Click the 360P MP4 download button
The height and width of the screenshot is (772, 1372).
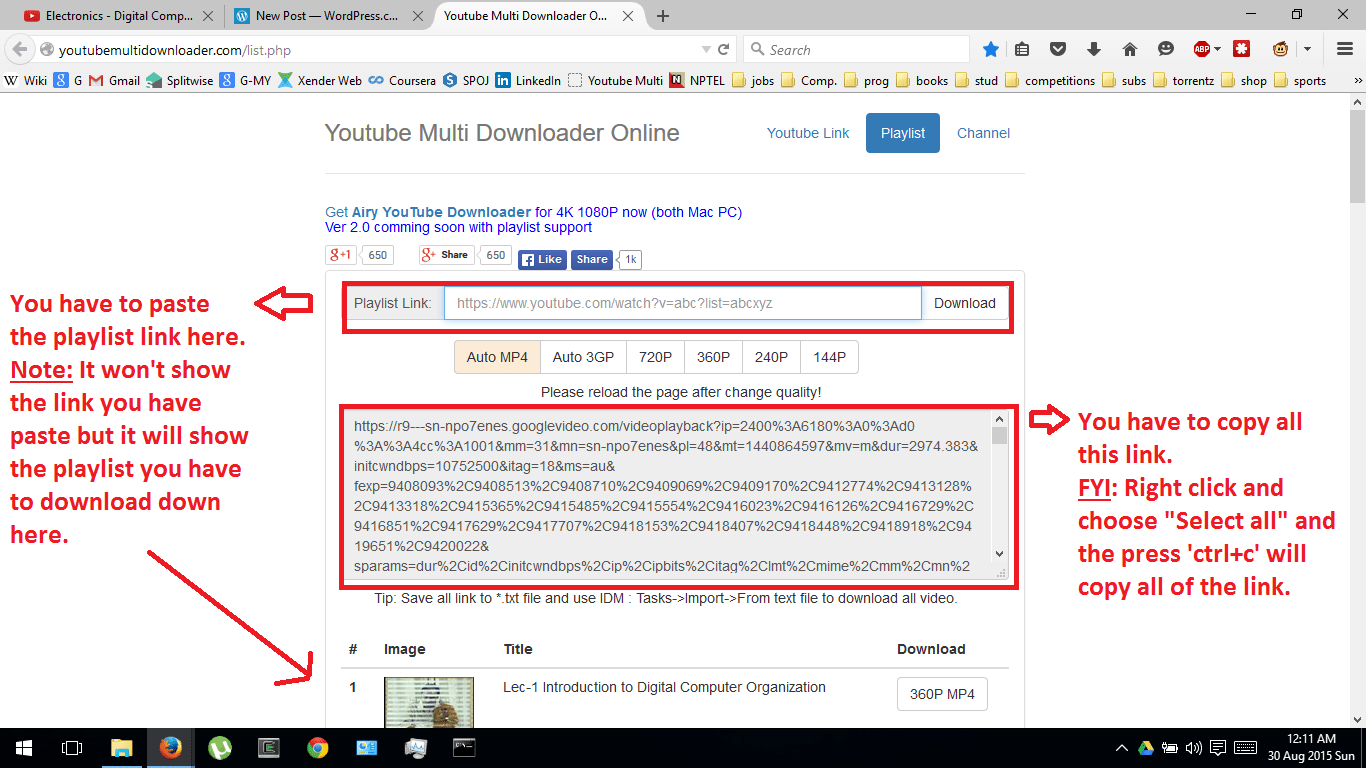(x=942, y=694)
